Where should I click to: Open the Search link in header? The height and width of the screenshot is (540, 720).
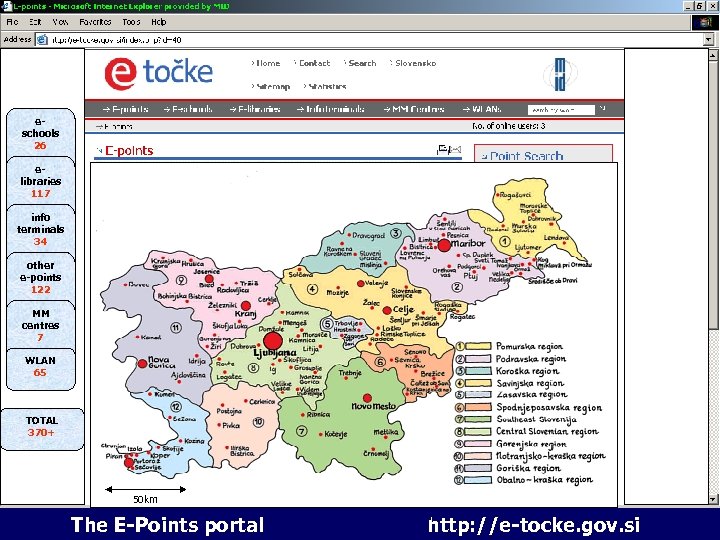coord(360,63)
